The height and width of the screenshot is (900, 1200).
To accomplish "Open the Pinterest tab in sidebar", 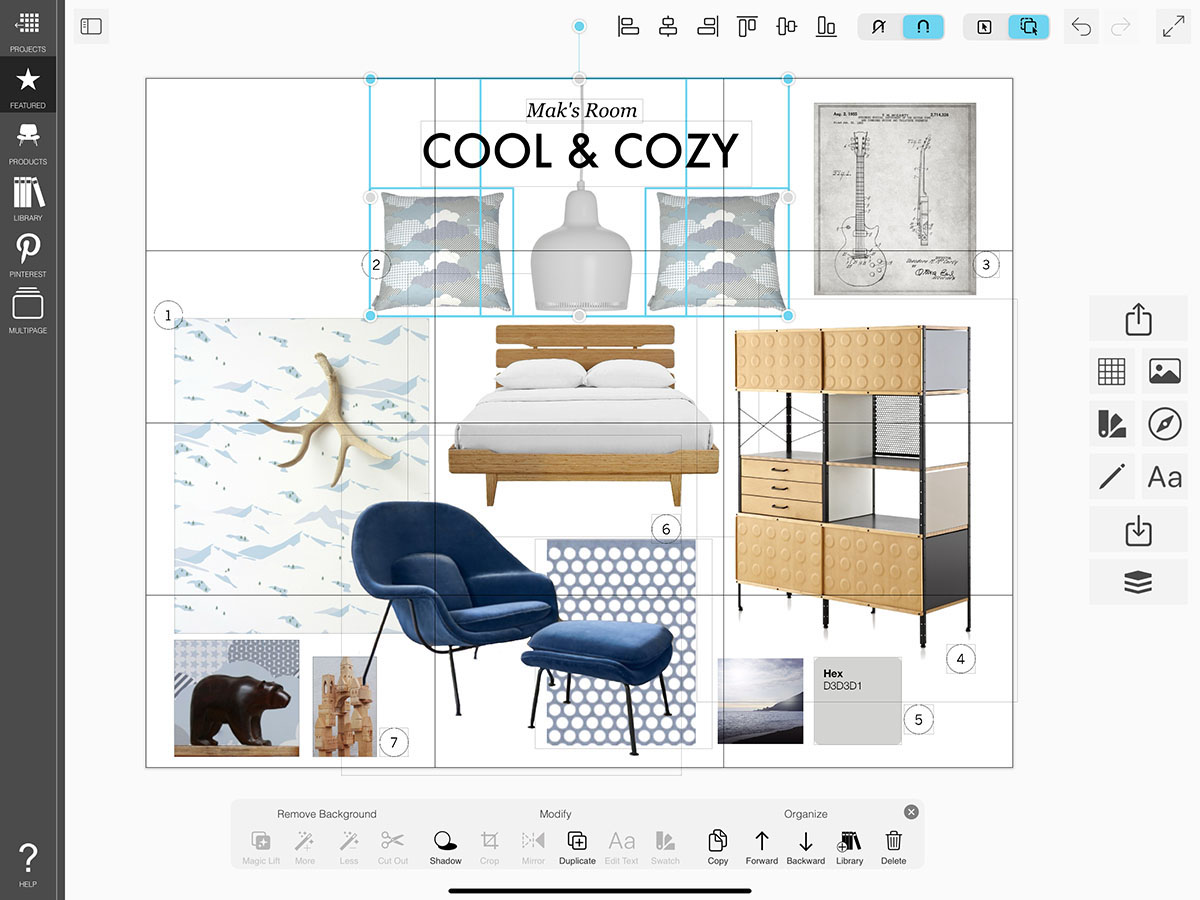I will pyautogui.click(x=28, y=255).
